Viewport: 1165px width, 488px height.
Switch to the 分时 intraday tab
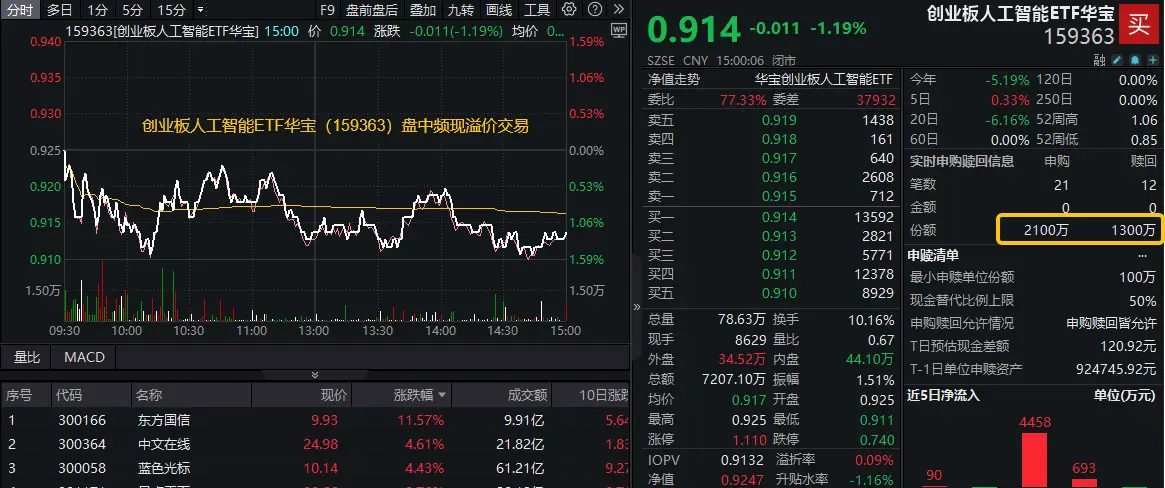pos(20,10)
